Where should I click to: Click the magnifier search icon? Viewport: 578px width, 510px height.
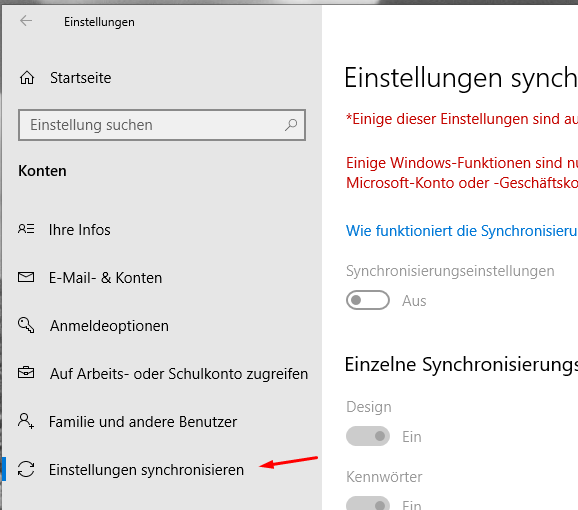coord(291,125)
